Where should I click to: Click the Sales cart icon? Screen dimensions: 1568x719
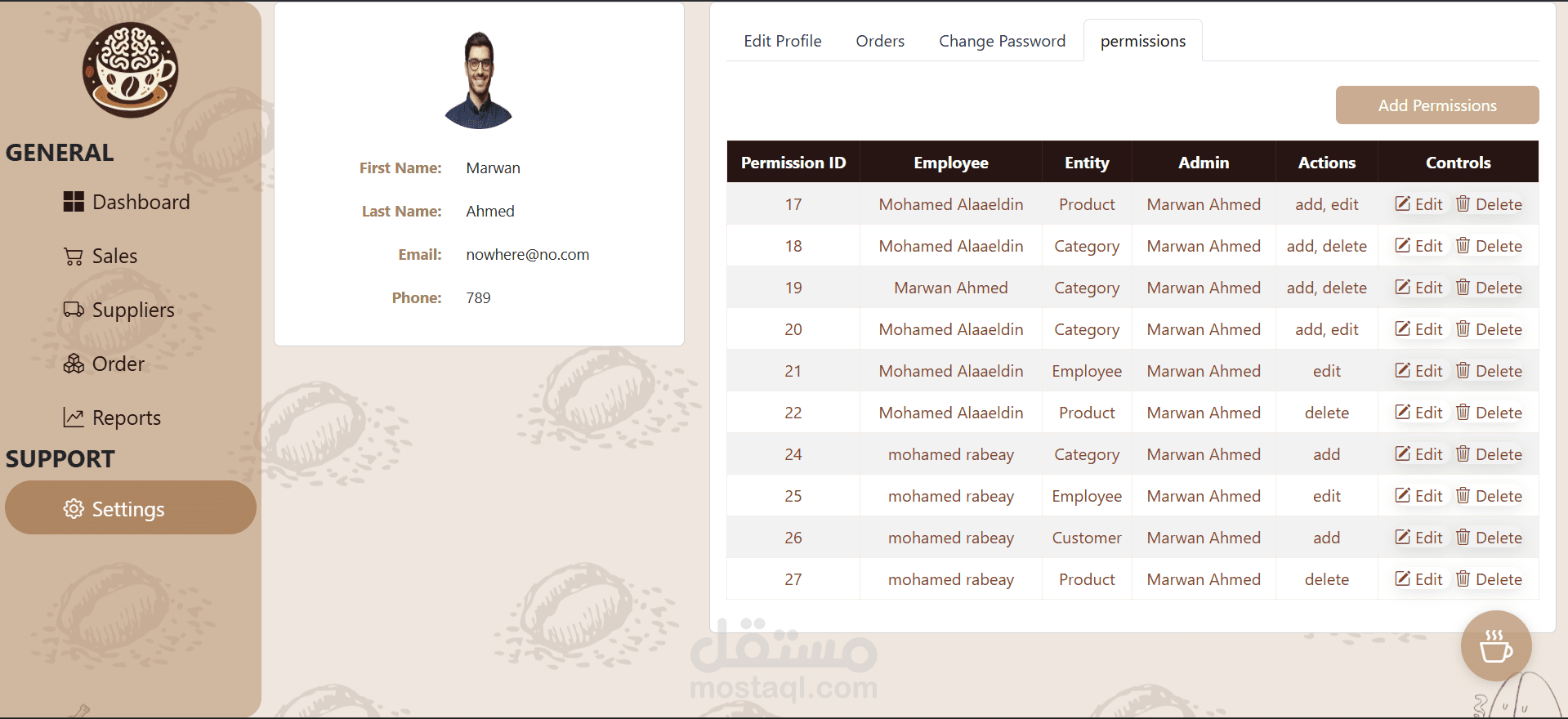74,257
